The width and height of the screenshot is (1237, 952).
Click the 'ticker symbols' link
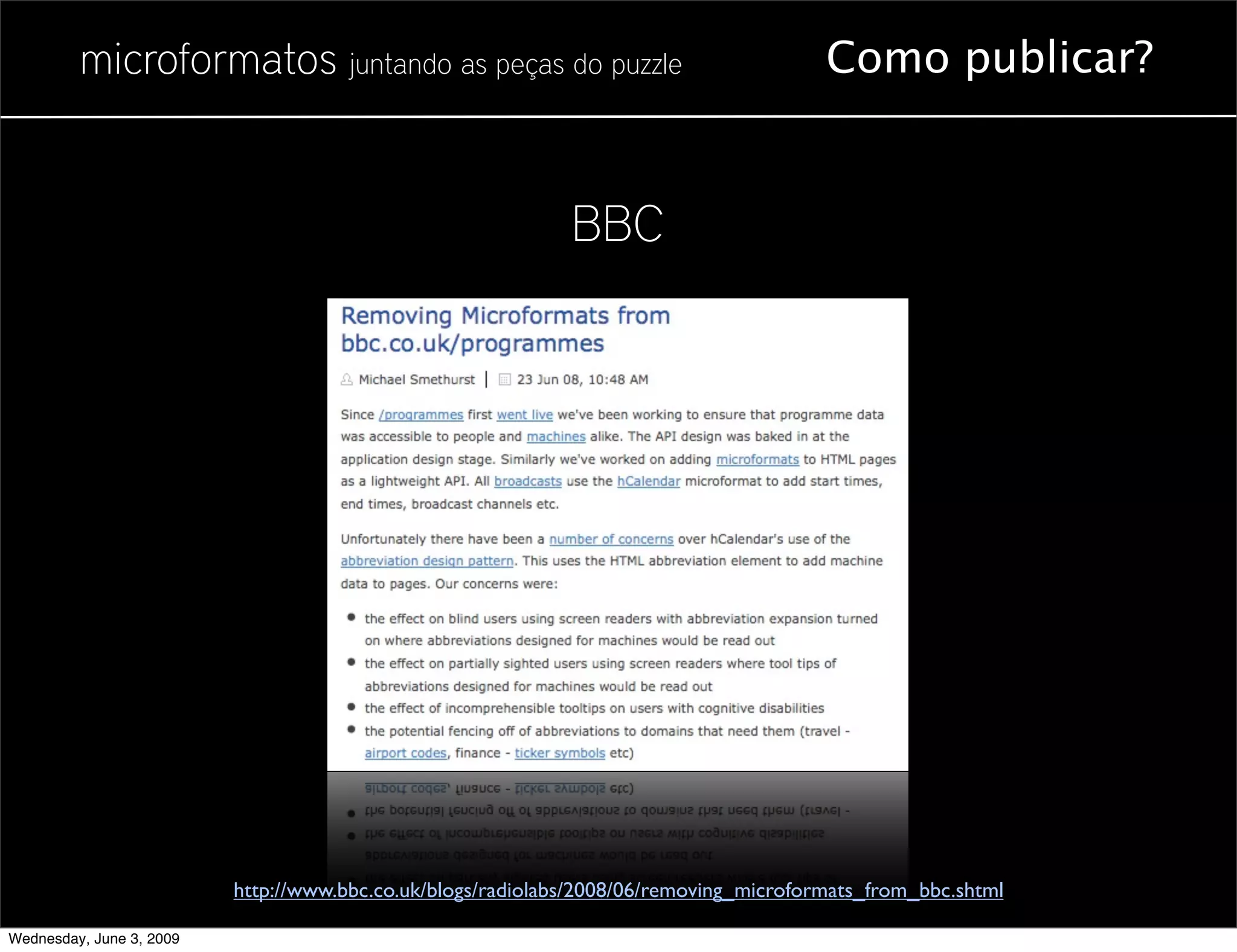pos(559,753)
